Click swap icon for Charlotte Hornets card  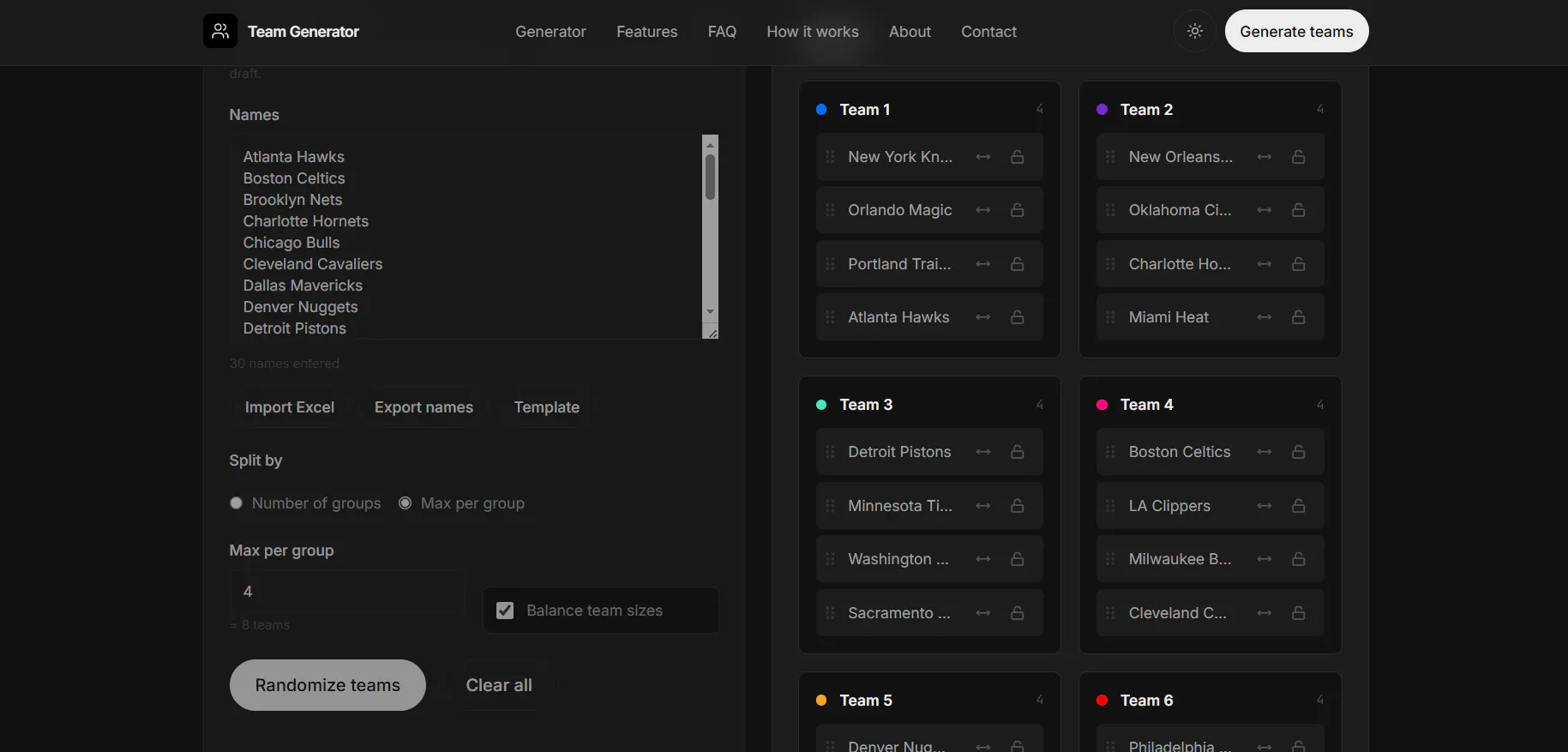1265,264
